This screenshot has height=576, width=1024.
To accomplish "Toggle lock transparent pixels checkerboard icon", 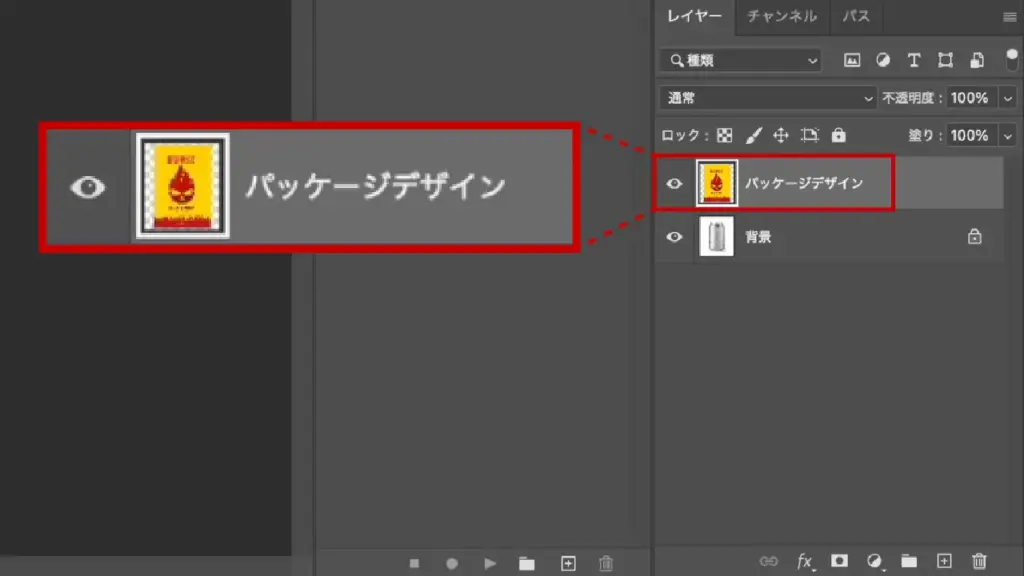I will (725, 135).
